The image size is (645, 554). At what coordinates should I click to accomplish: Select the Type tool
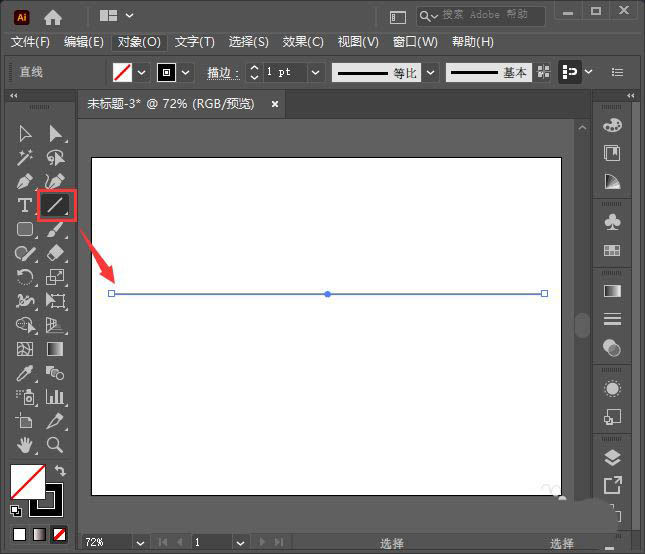click(x=25, y=205)
